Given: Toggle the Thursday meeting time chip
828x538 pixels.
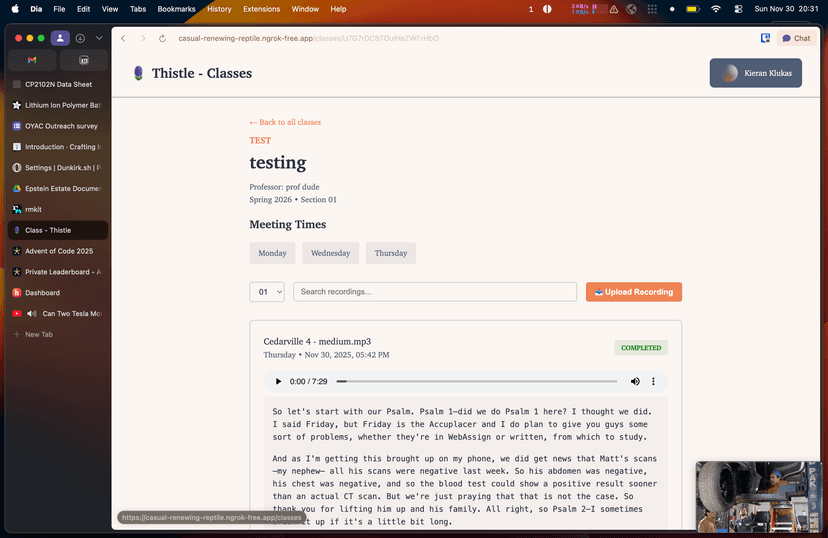Looking at the screenshot, I should click(390, 253).
